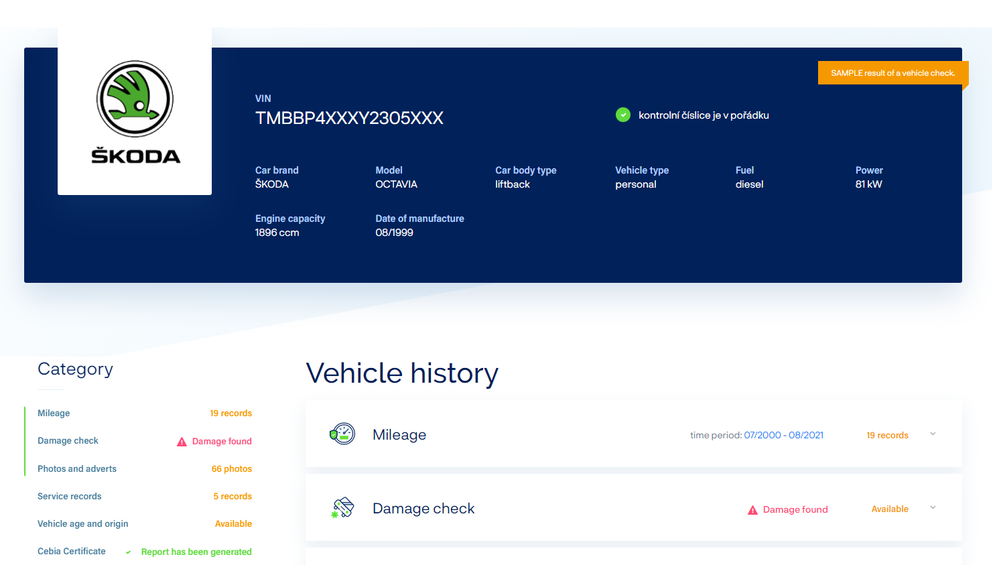Viewport: 992px width, 565px height.
Task: Click the personal vehicle type value
Action: click(x=636, y=184)
